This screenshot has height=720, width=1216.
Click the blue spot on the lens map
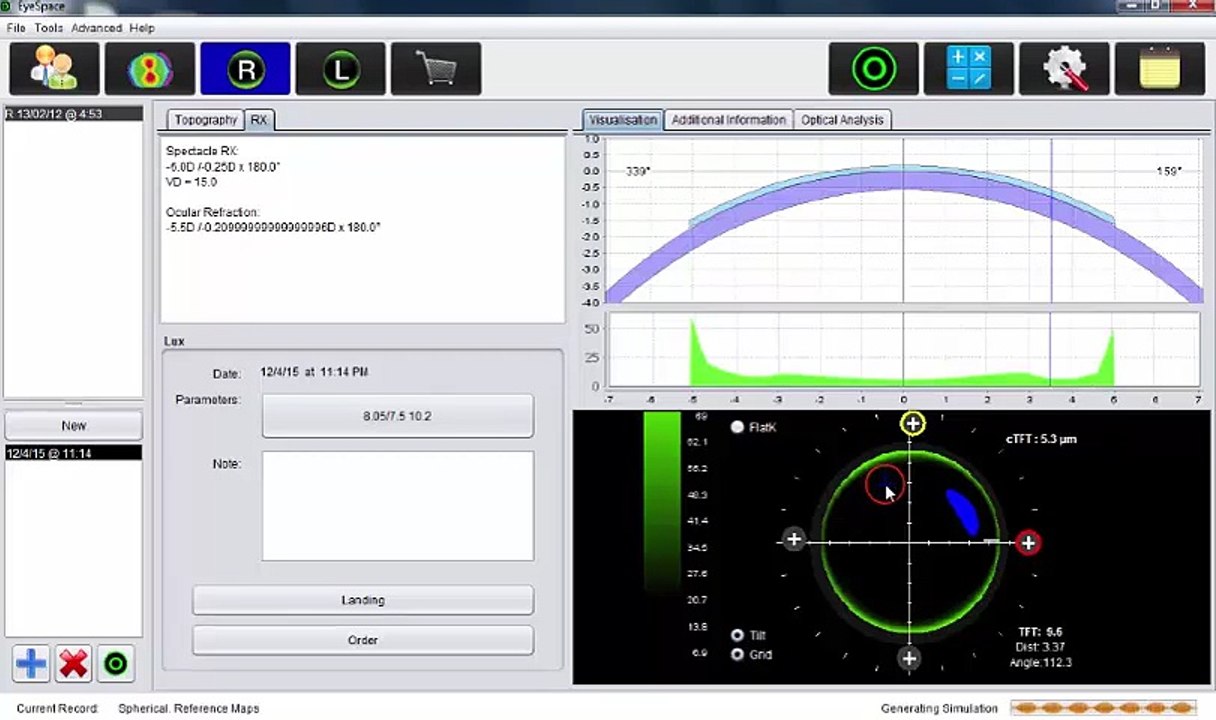pos(963,510)
